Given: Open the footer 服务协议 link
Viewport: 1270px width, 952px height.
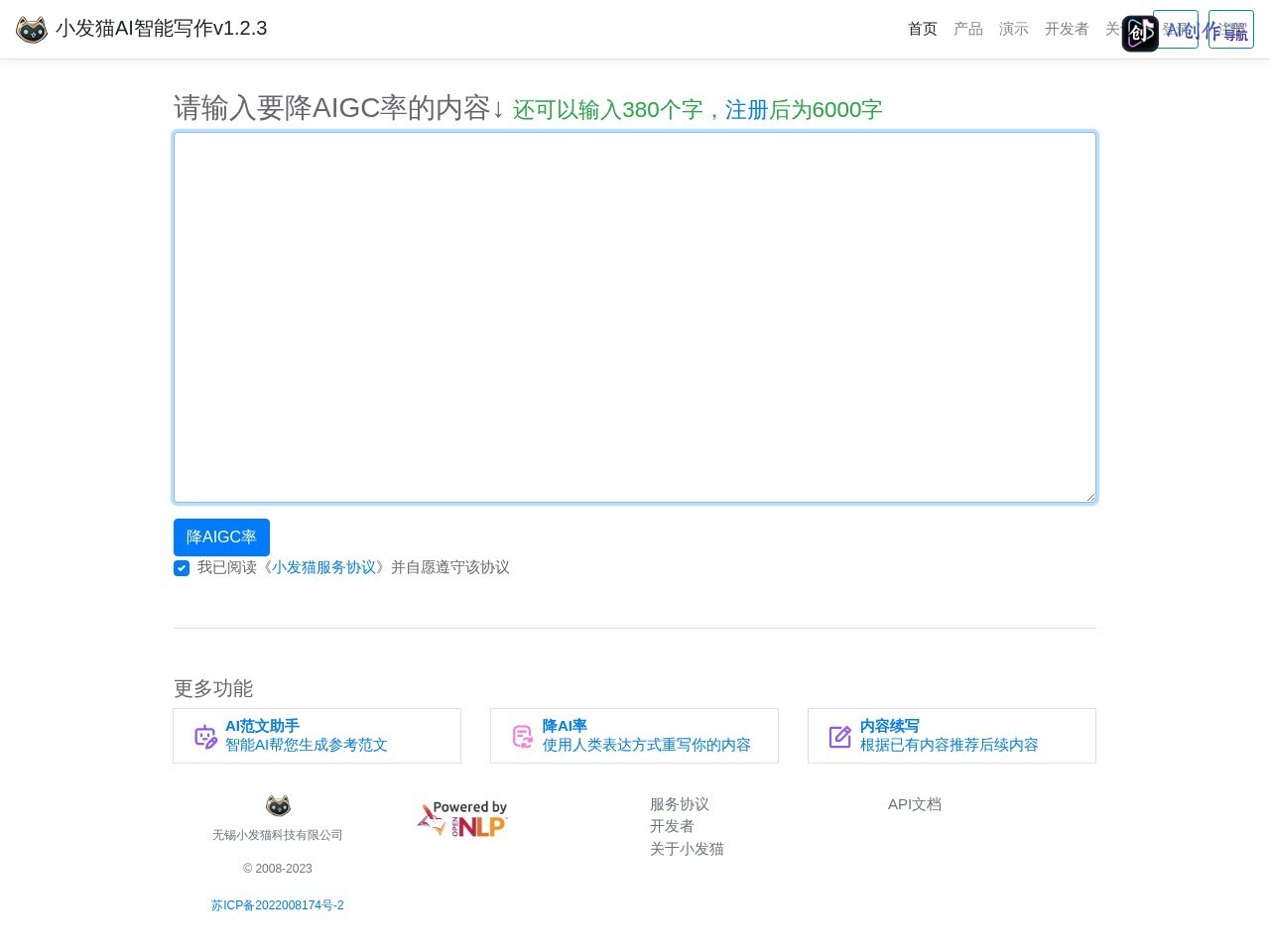Looking at the screenshot, I should tap(680, 804).
